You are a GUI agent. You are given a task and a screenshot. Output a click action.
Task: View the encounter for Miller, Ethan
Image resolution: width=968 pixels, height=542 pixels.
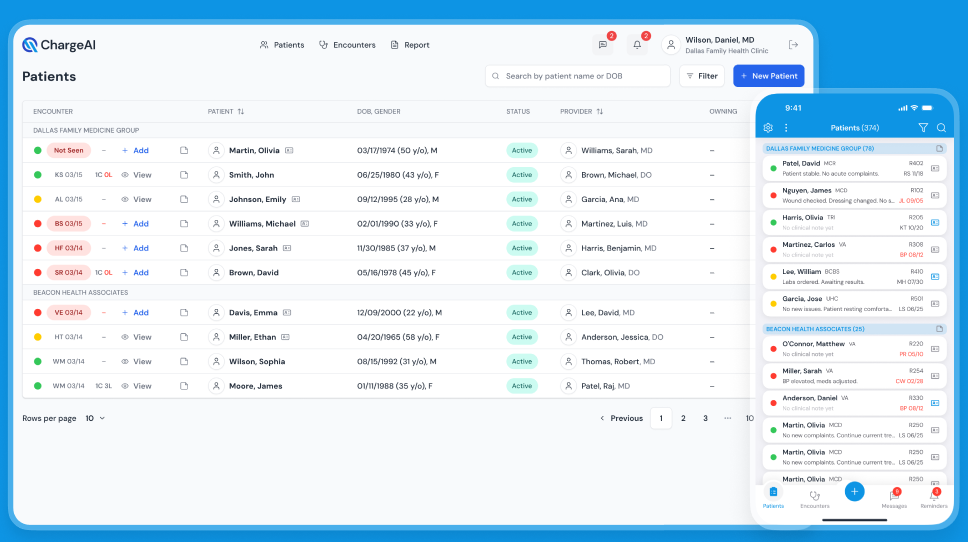point(136,337)
